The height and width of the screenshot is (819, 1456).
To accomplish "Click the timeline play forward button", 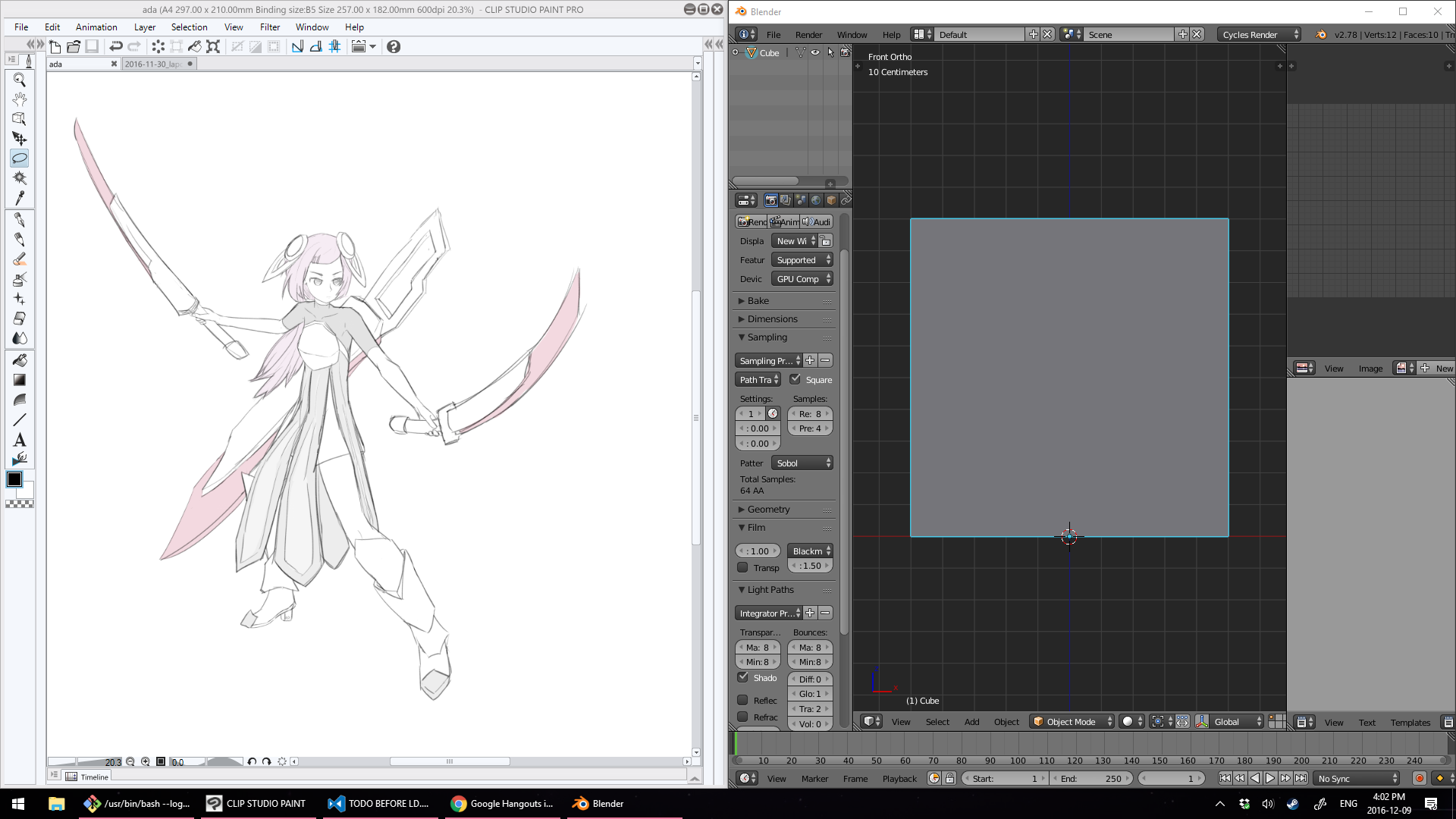I will tap(1270, 779).
